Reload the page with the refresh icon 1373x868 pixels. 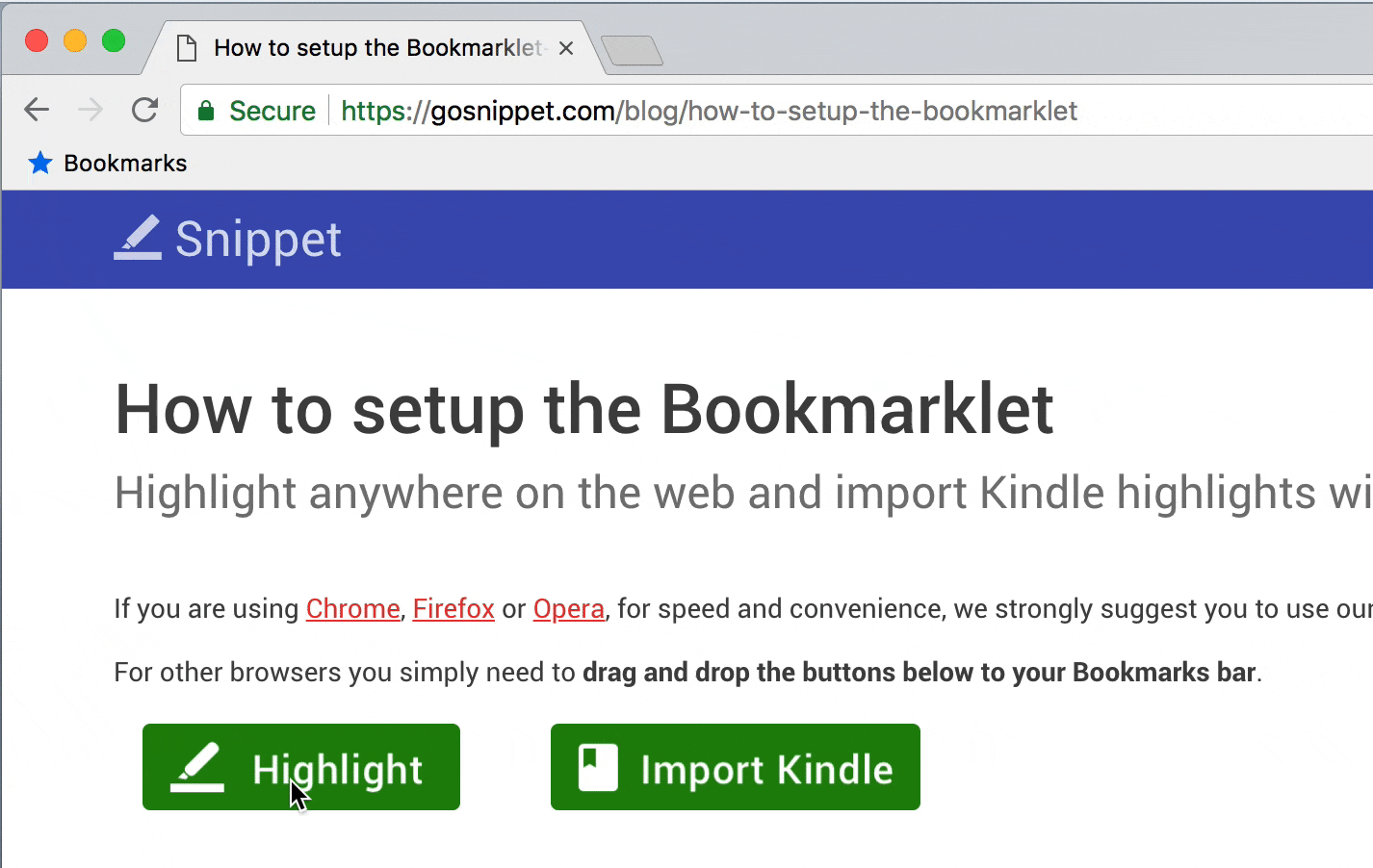pyautogui.click(x=145, y=110)
